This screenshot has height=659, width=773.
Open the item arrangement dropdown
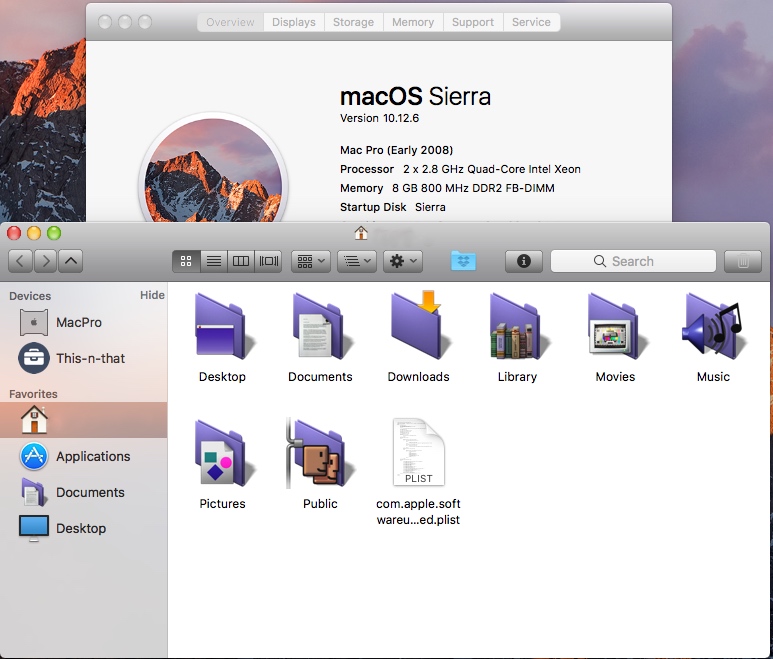tap(311, 261)
